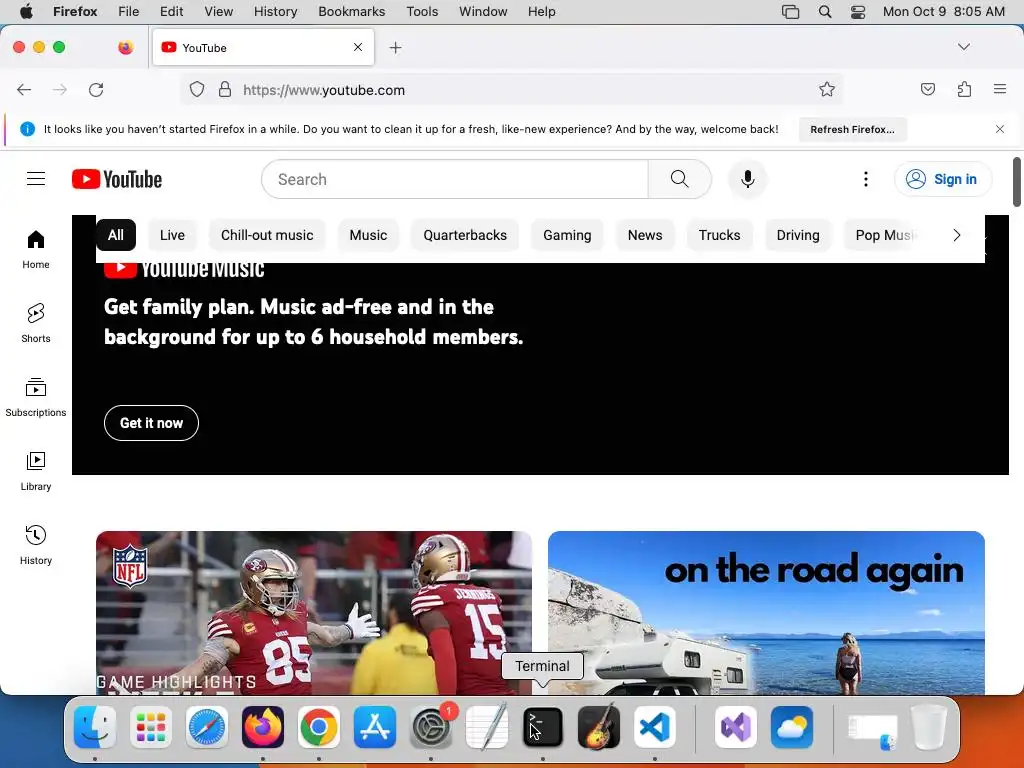Open the NFL game highlights thumbnail
1024x768 pixels.
click(x=313, y=613)
